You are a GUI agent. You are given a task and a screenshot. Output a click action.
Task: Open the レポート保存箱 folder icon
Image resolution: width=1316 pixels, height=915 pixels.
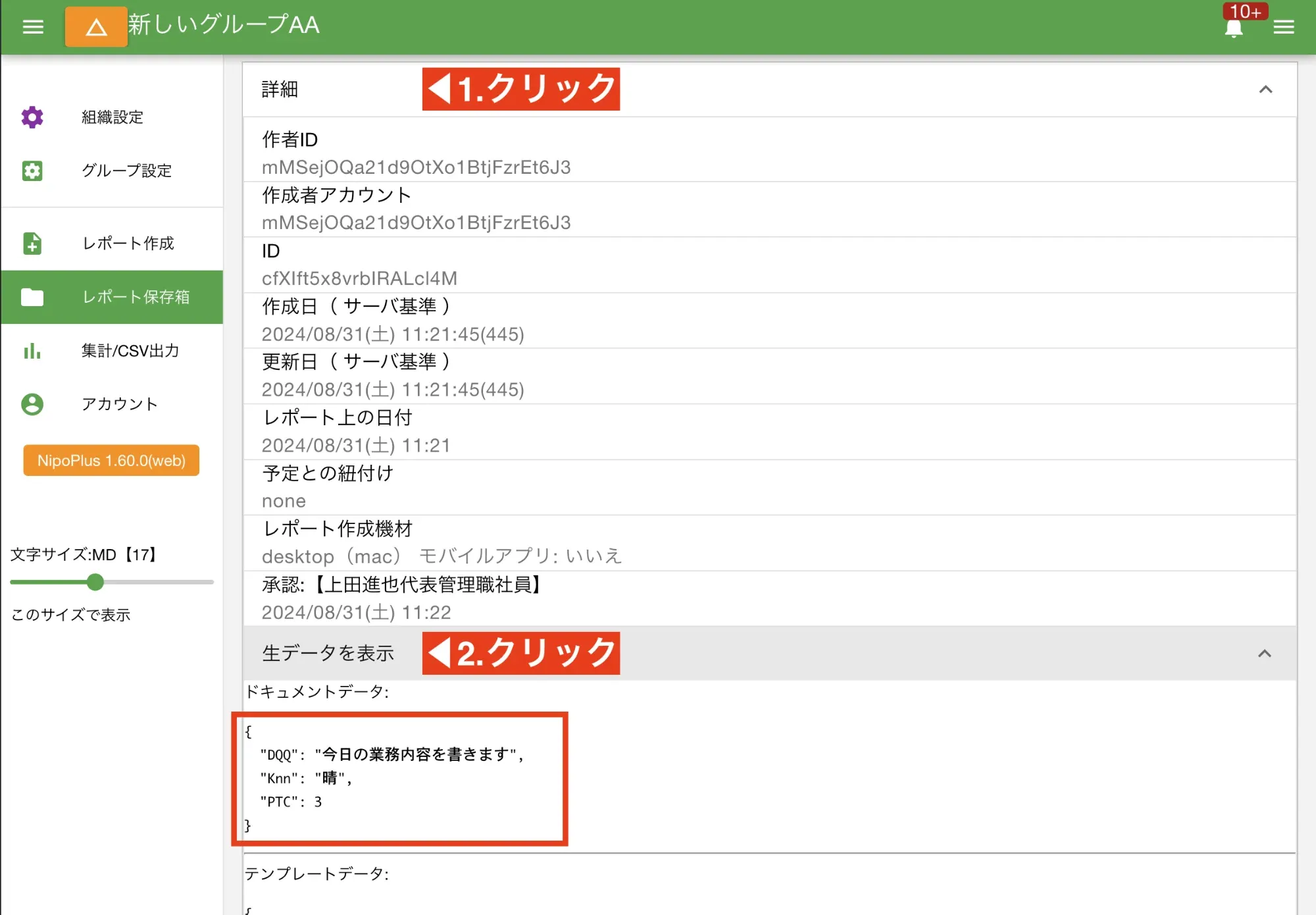coord(32,298)
